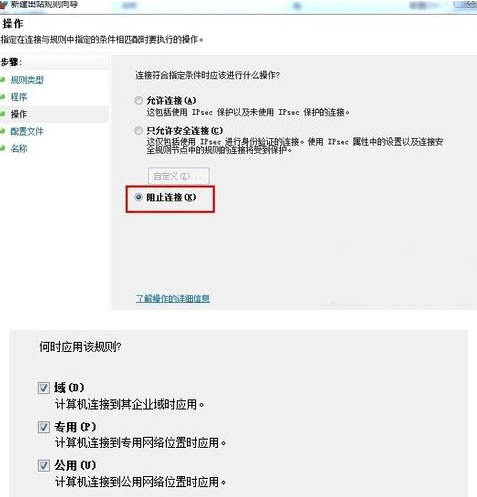
Task: Open 了解操作的详细信息 link
Action: [x=173, y=298]
